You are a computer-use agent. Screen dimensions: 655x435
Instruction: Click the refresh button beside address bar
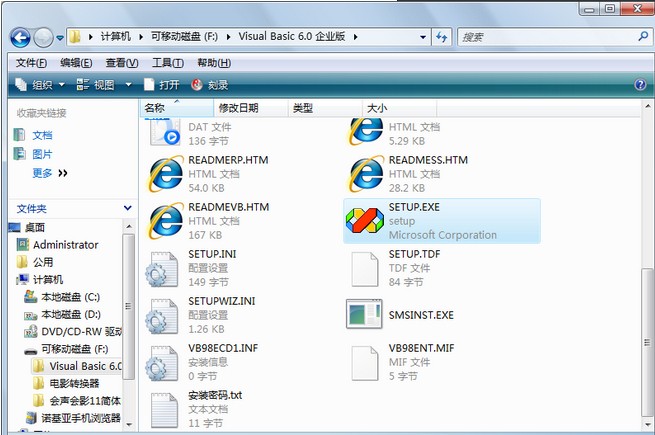(442, 37)
